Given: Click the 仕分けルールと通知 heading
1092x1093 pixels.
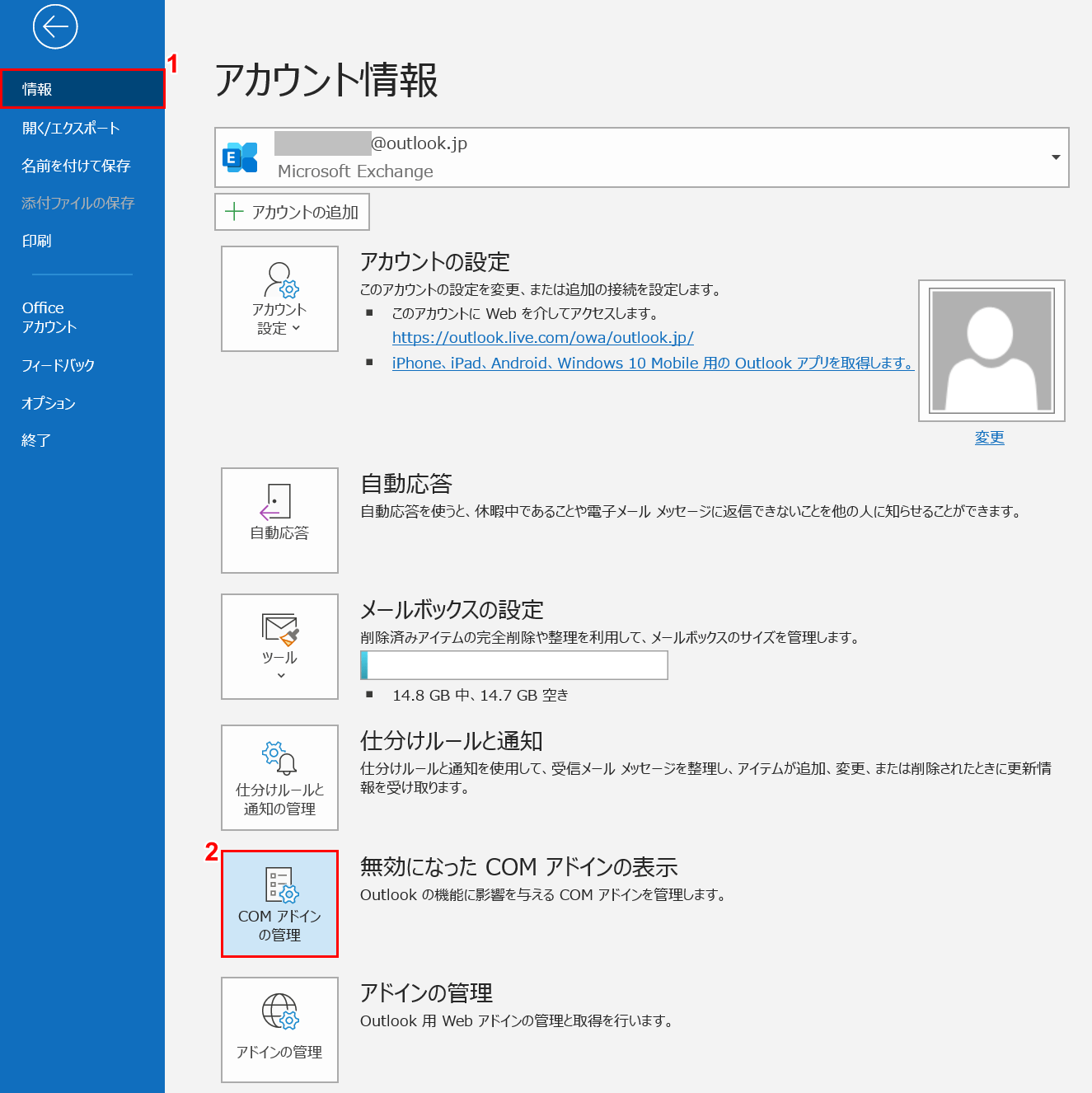Looking at the screenshot, I should [451, 741].
